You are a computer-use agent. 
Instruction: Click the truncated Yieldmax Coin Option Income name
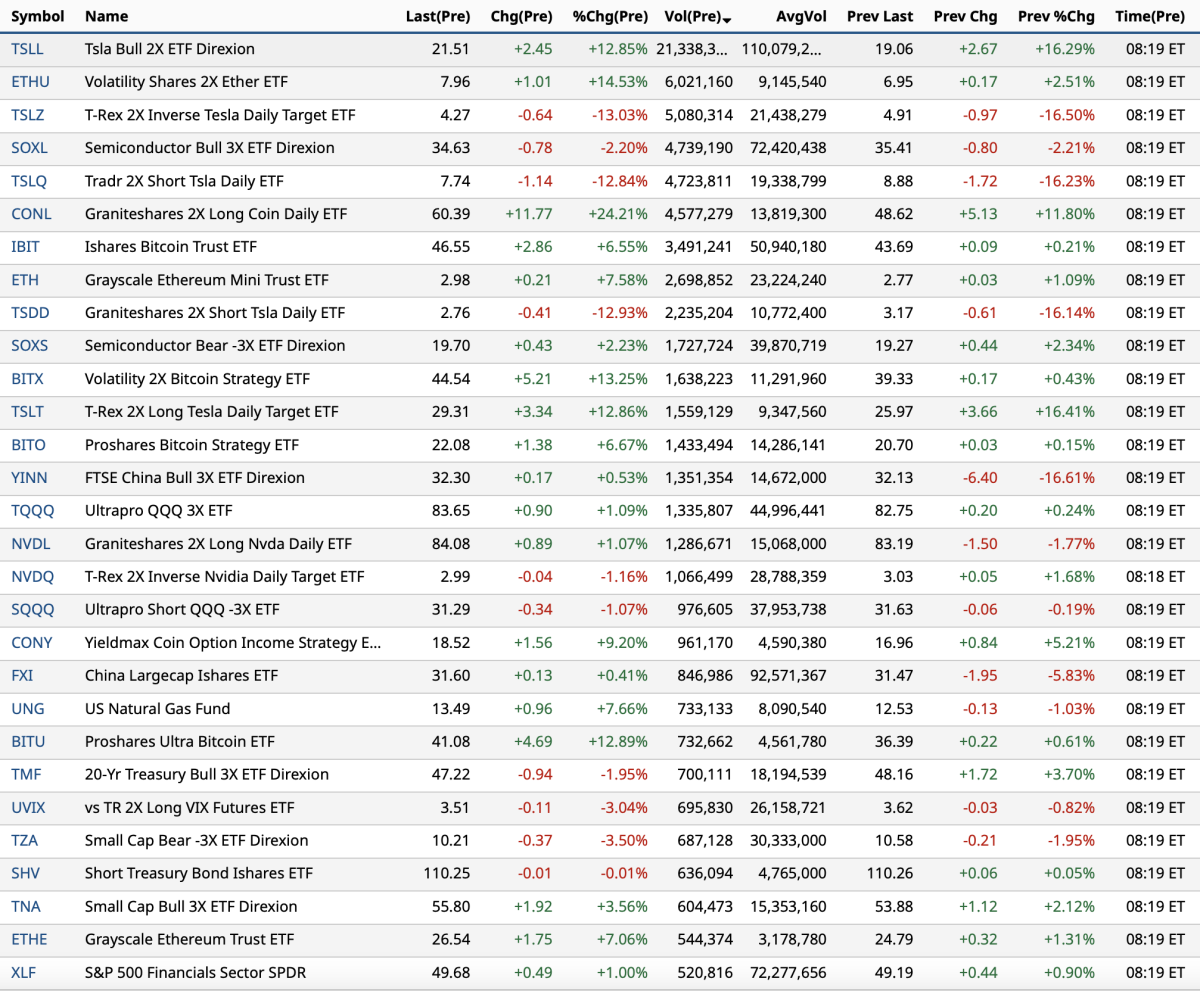point(232,643)
